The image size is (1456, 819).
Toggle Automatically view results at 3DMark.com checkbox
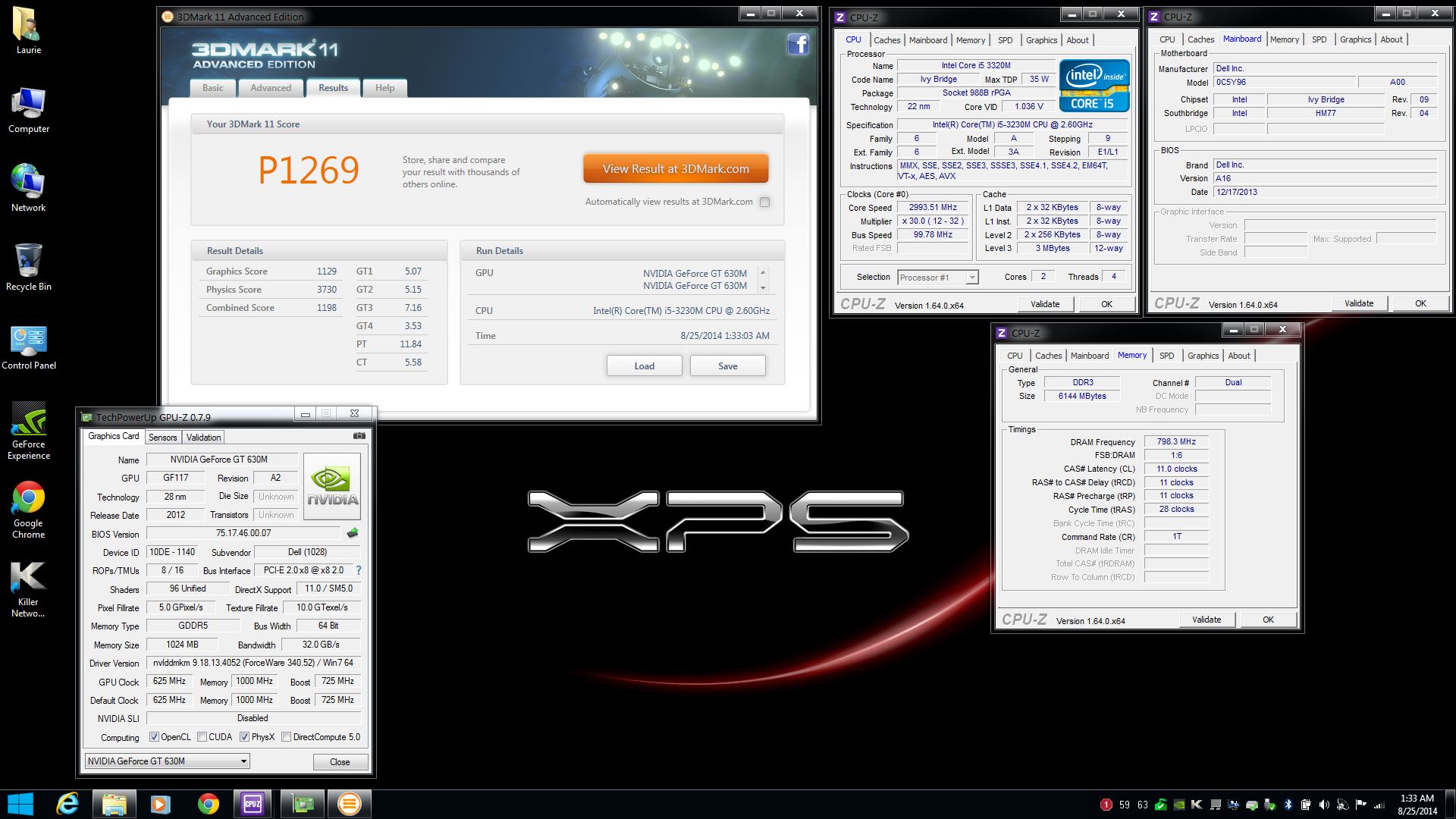764,202
